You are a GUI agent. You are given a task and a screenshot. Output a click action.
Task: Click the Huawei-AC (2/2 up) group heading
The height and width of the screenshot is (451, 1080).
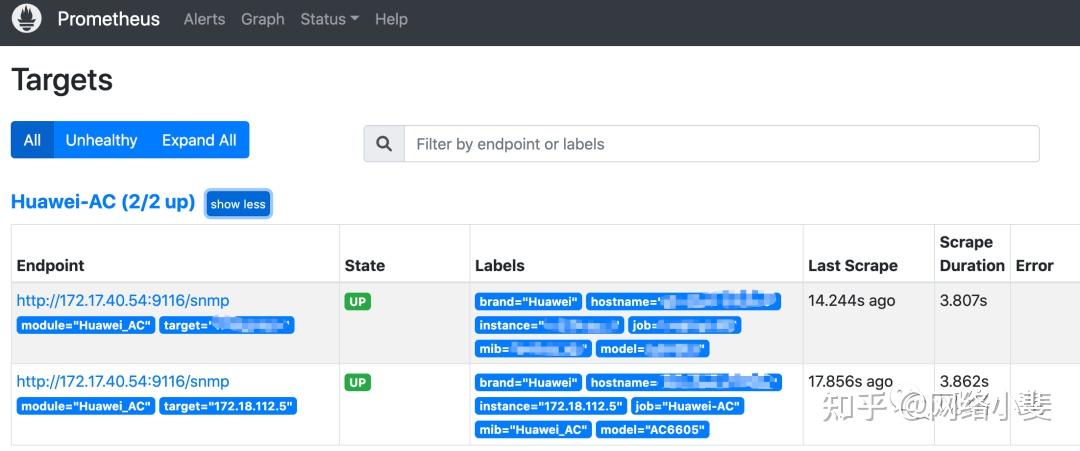(x=102, y=202)
